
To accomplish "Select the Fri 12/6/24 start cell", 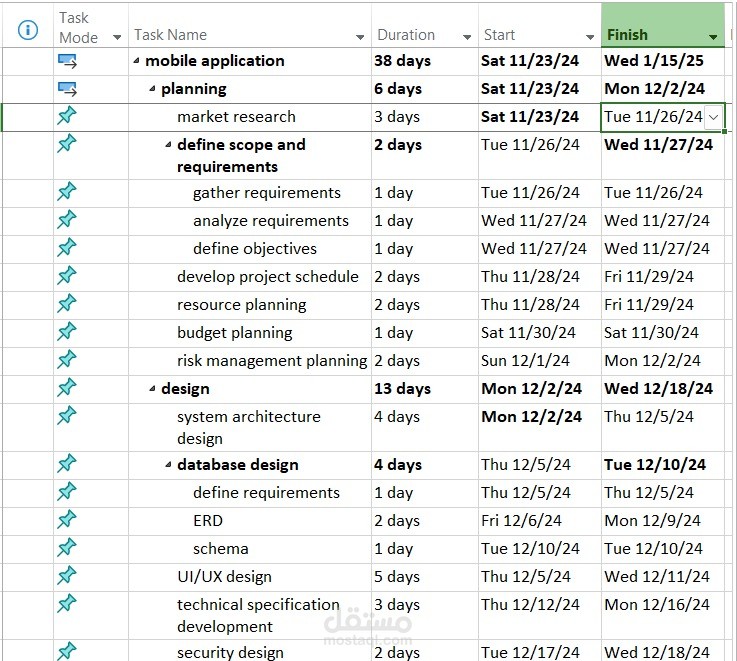I will pyautogui.click(x=540, y=521).
